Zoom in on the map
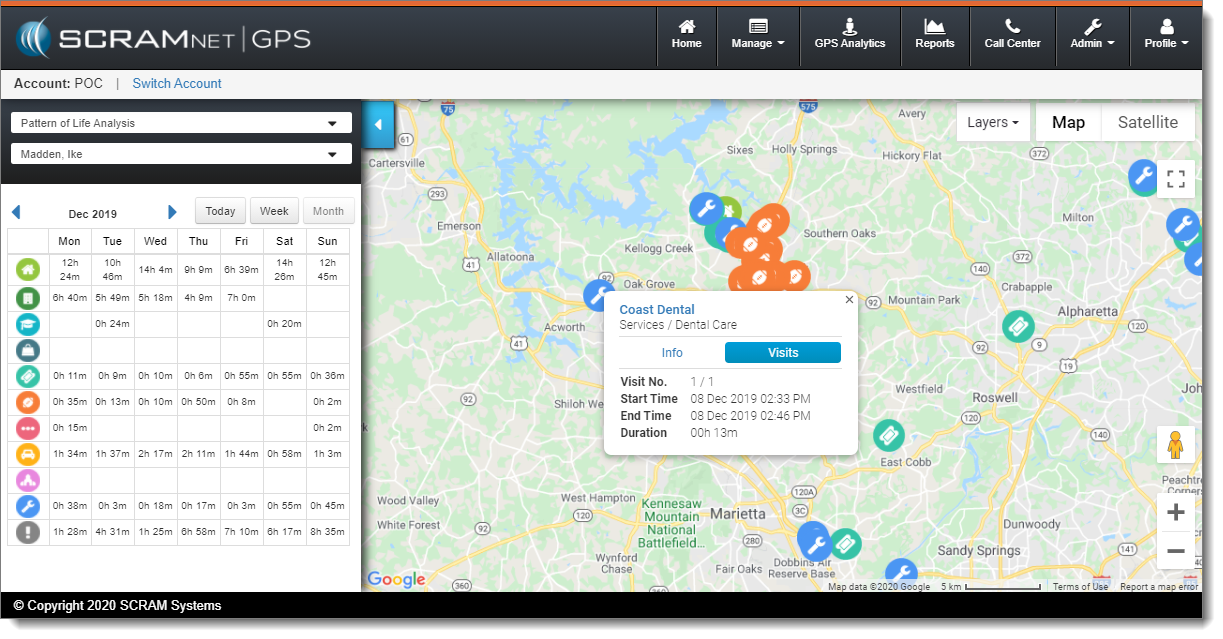Screen dimensions: 1223x639 [x=1176, y=513]
